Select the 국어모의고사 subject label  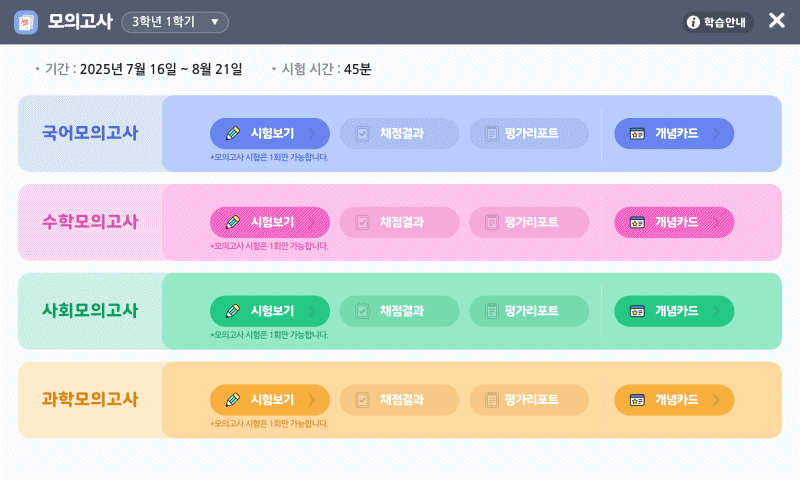click(x=90, y=133)
